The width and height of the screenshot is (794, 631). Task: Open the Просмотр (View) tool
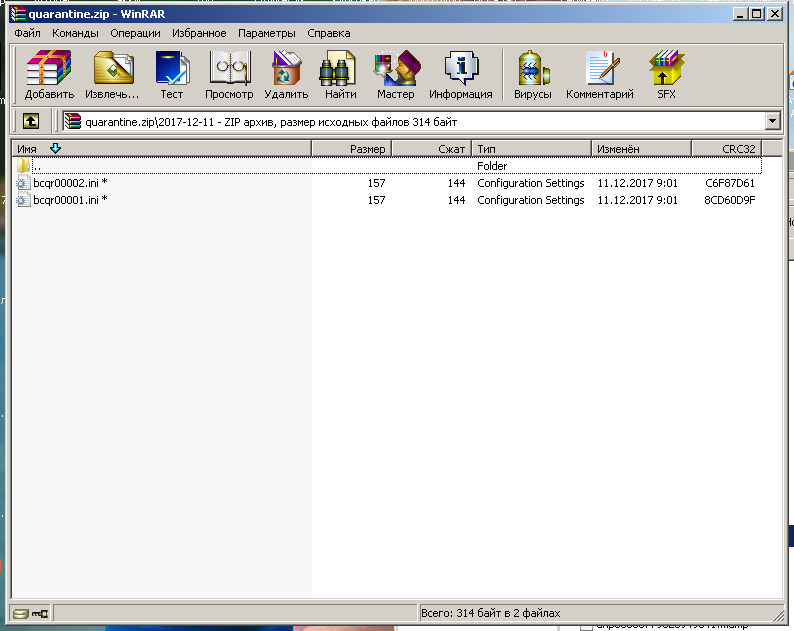[229, 75]
